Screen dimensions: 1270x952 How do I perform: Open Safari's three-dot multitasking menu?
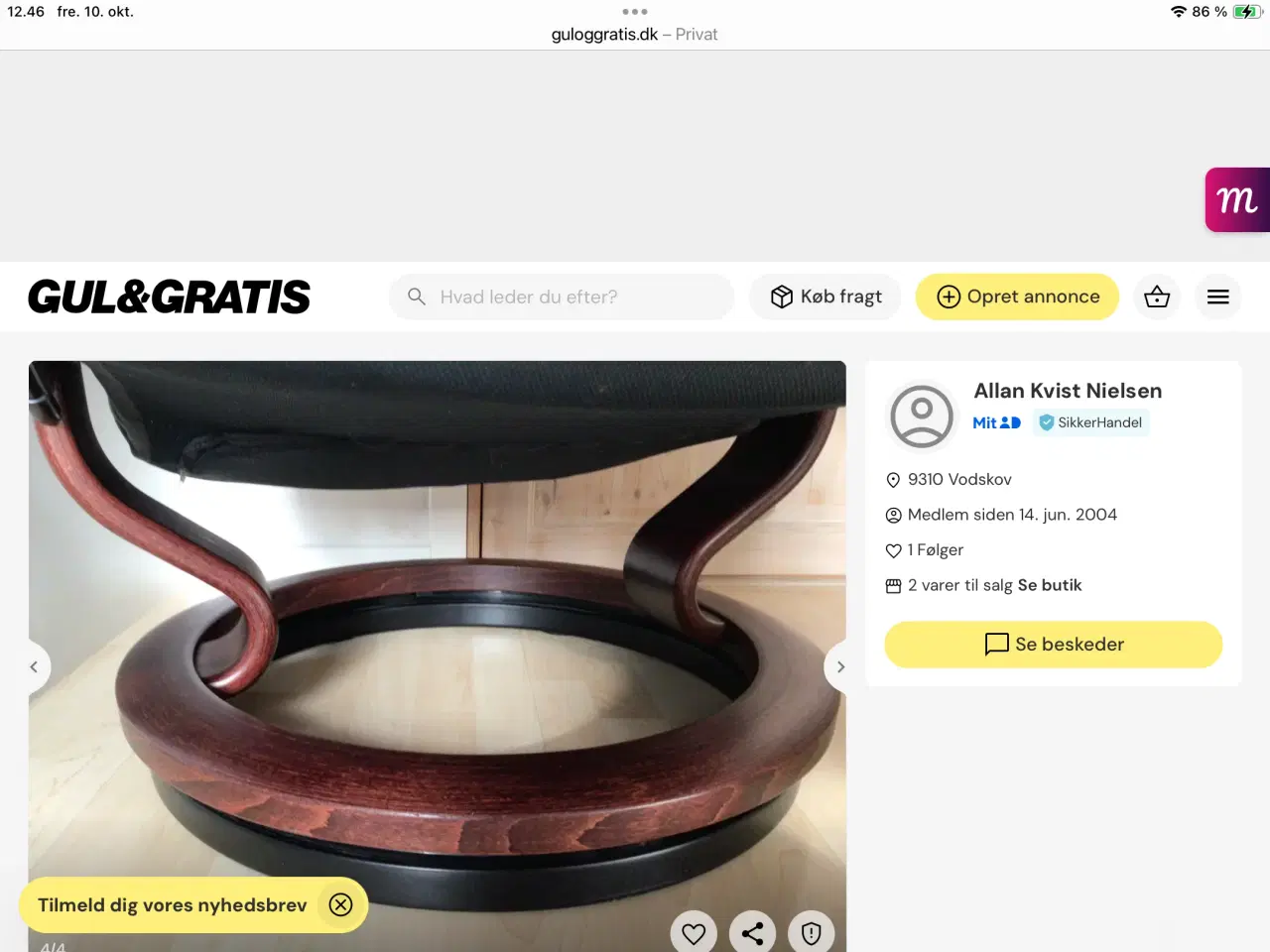pyautogui.click(x=635, y=12)
